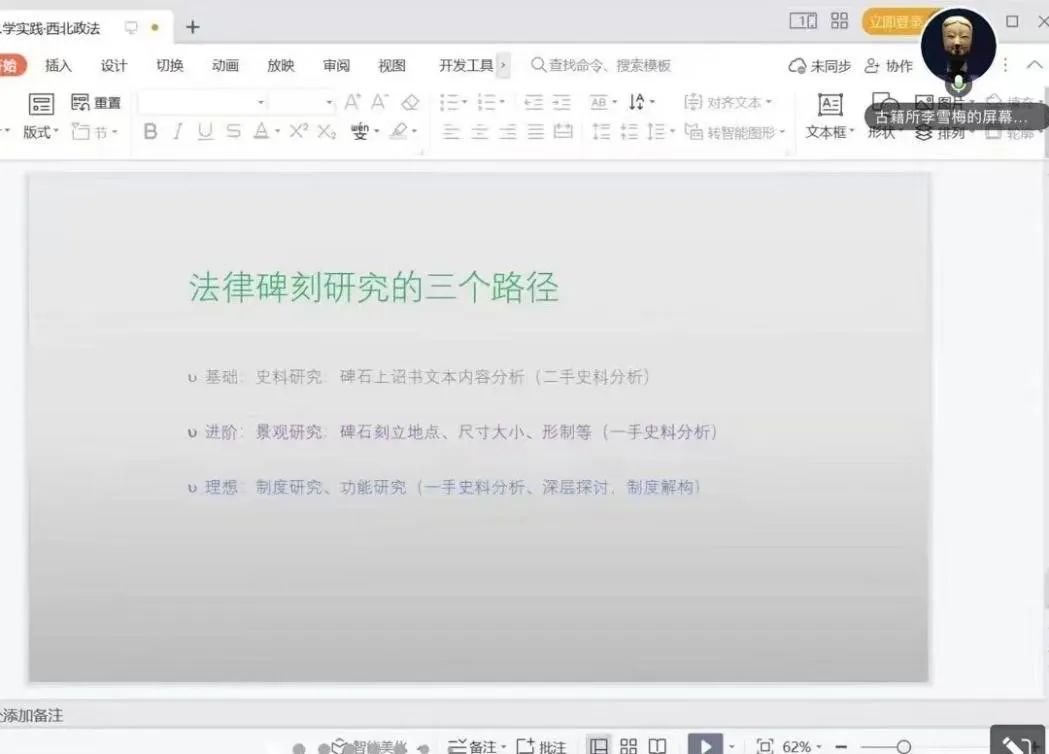Open the 插入 ribbon tab
Image resolution: width=1049 pixels, height=754 pixels.
59,66
